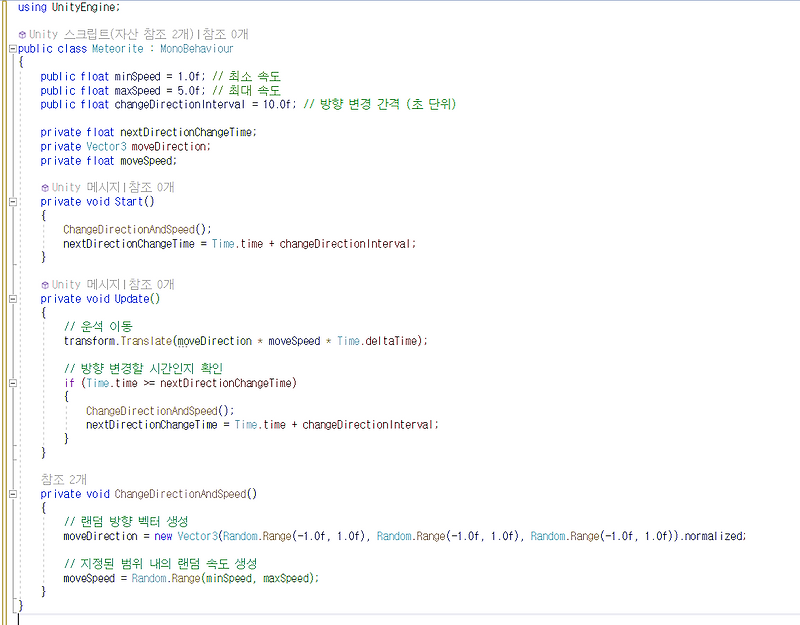800x625 pixels.
Task: Click 'Unity 메시지' CodeLens above Update
Action: tap(86, 284)
